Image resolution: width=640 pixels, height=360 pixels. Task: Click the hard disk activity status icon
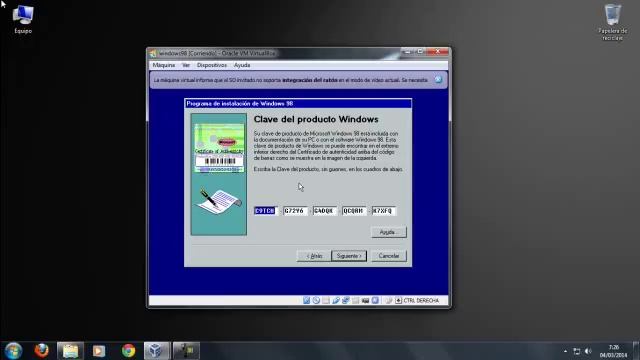(307, 300)
